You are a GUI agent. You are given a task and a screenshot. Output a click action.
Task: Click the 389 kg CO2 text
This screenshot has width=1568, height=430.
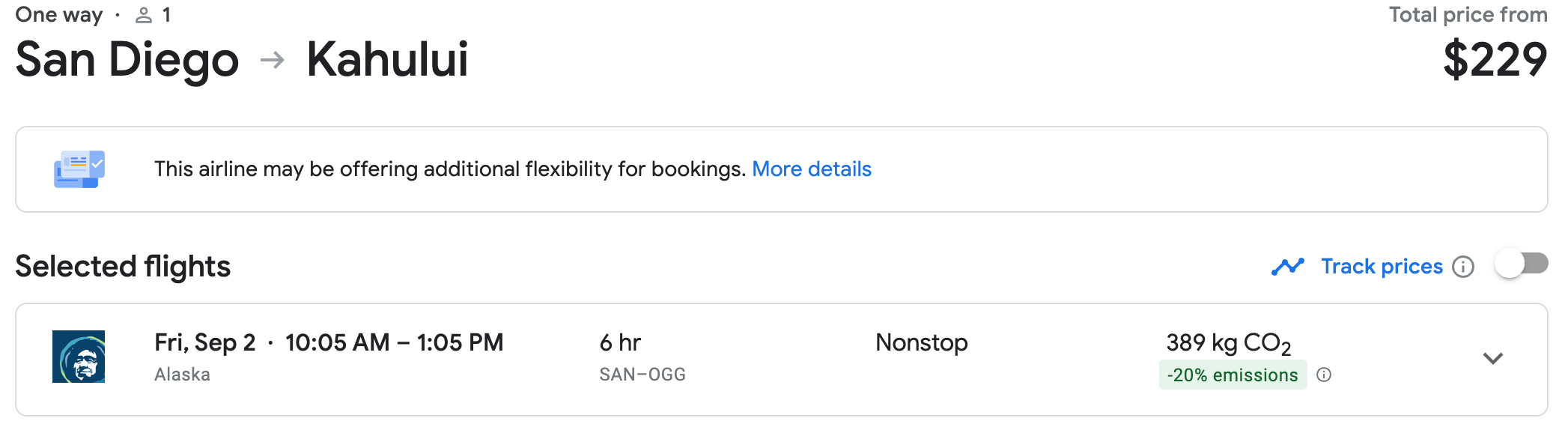click(x=1229, y=344)
